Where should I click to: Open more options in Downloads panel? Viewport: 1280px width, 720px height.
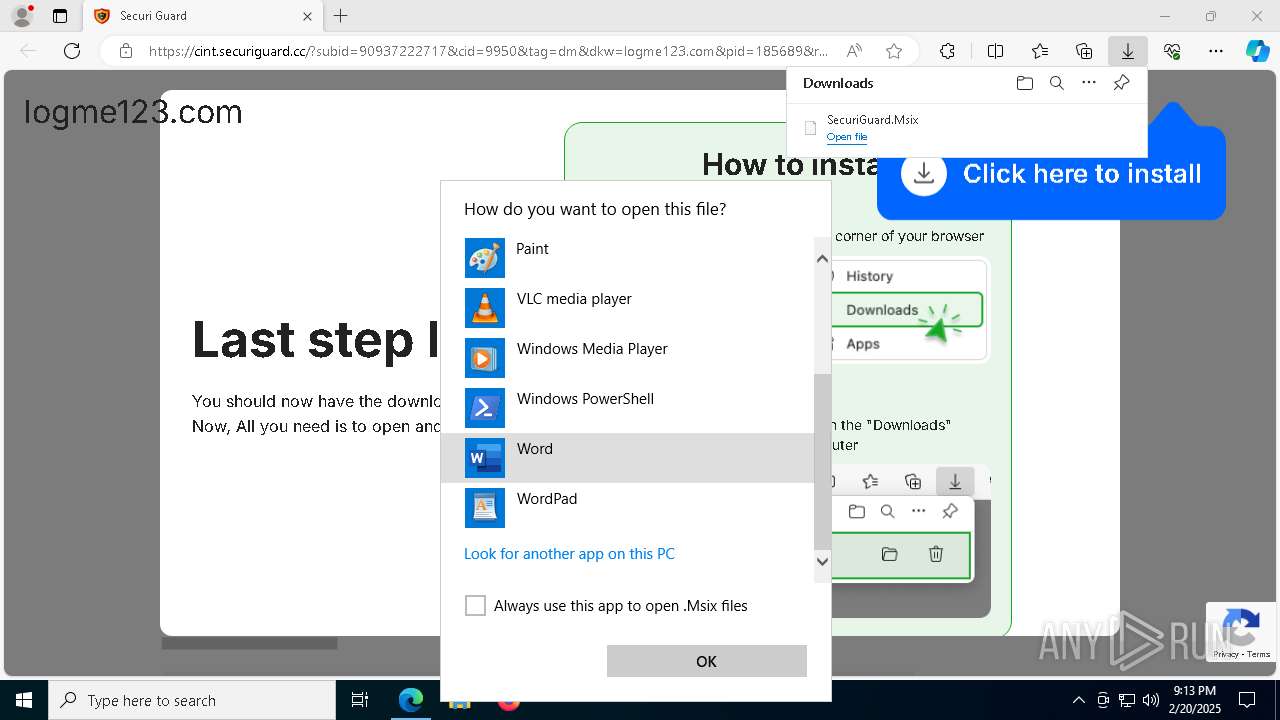[1089, 83]
